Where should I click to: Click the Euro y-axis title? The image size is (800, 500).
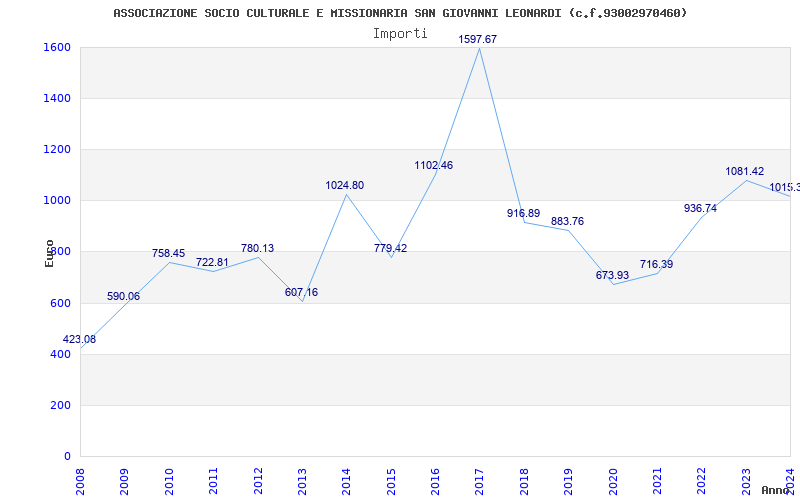coord(49,253)
